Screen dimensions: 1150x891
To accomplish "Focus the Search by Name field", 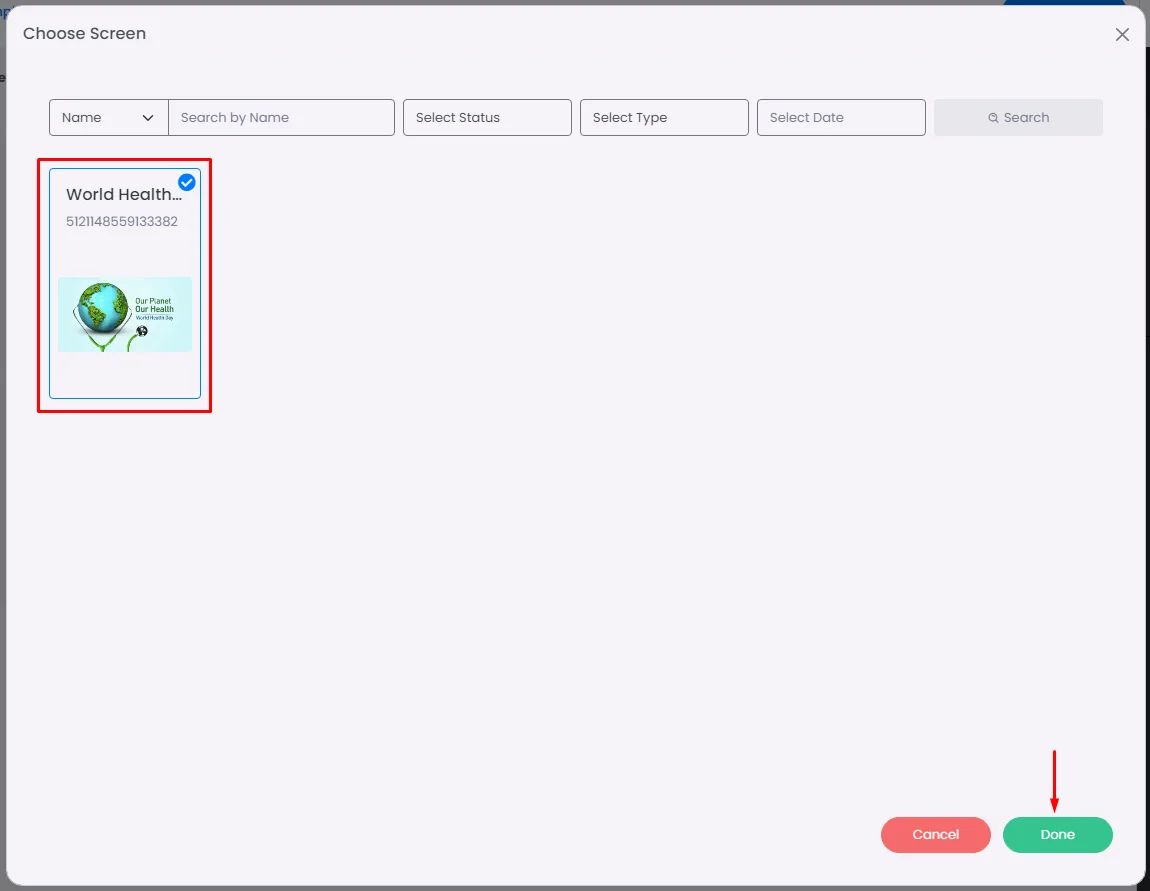I will (x=282, y=117).
